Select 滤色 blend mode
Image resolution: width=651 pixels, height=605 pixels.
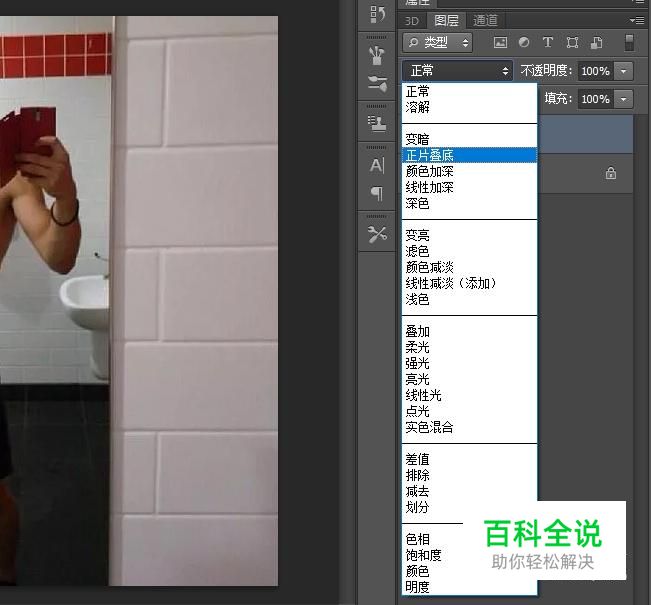point(470,251)
